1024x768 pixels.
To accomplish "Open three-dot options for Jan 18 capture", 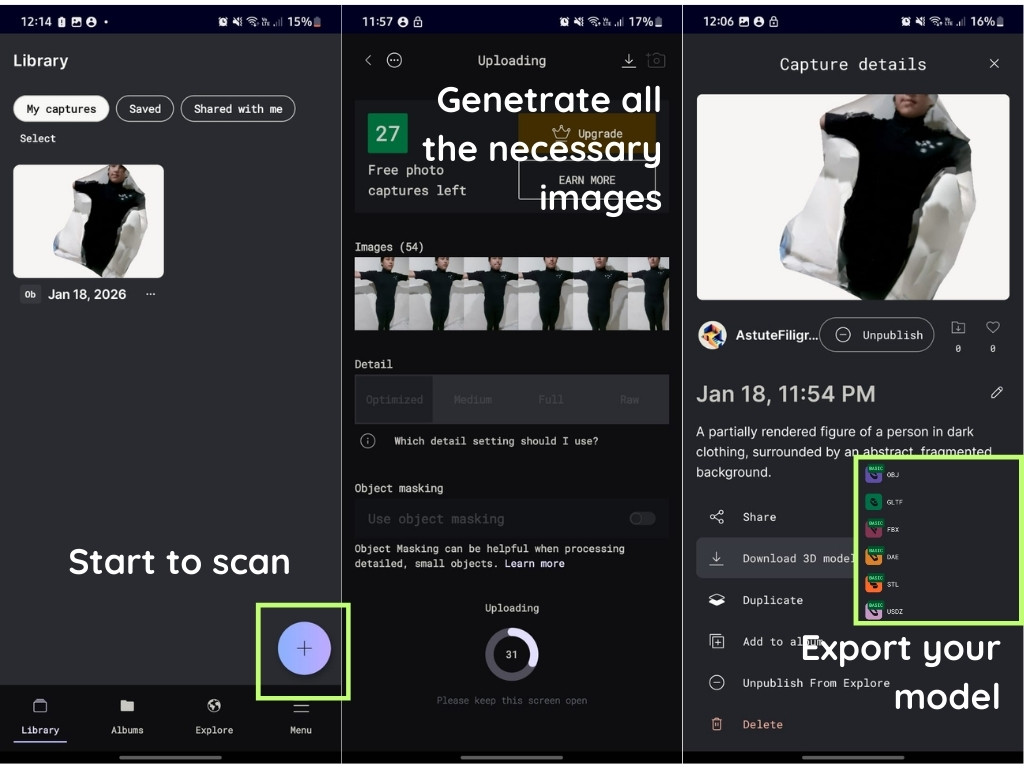I will 151,294.
